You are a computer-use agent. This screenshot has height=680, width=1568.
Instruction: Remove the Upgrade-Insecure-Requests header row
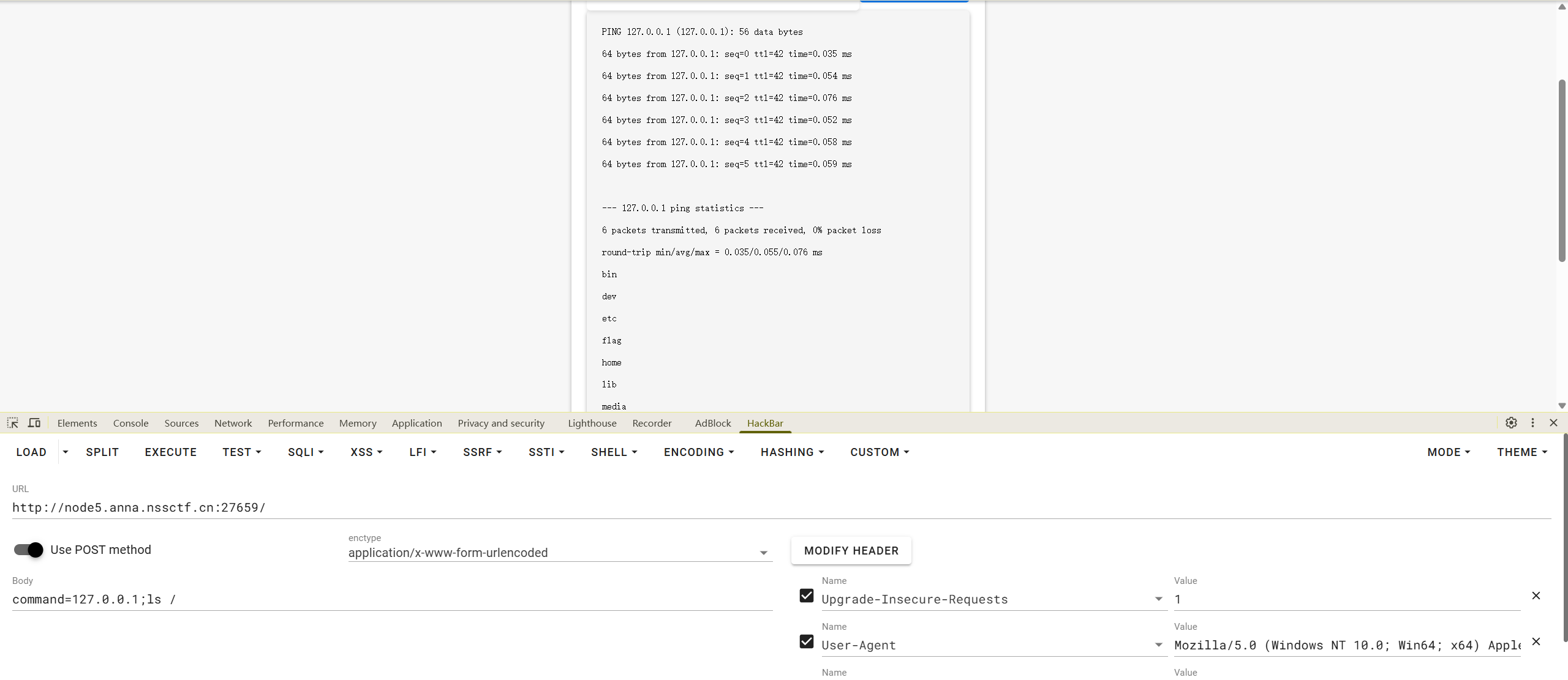(x=1536, y=596)
